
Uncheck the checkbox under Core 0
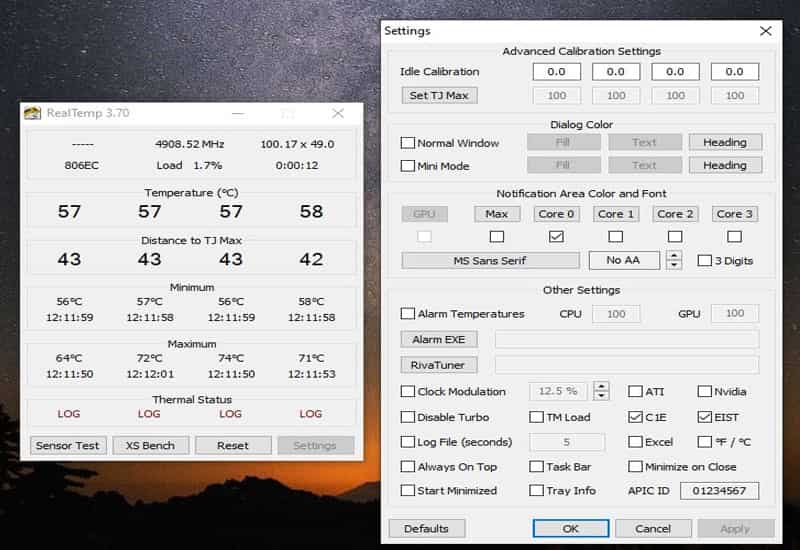click(556, 237)
